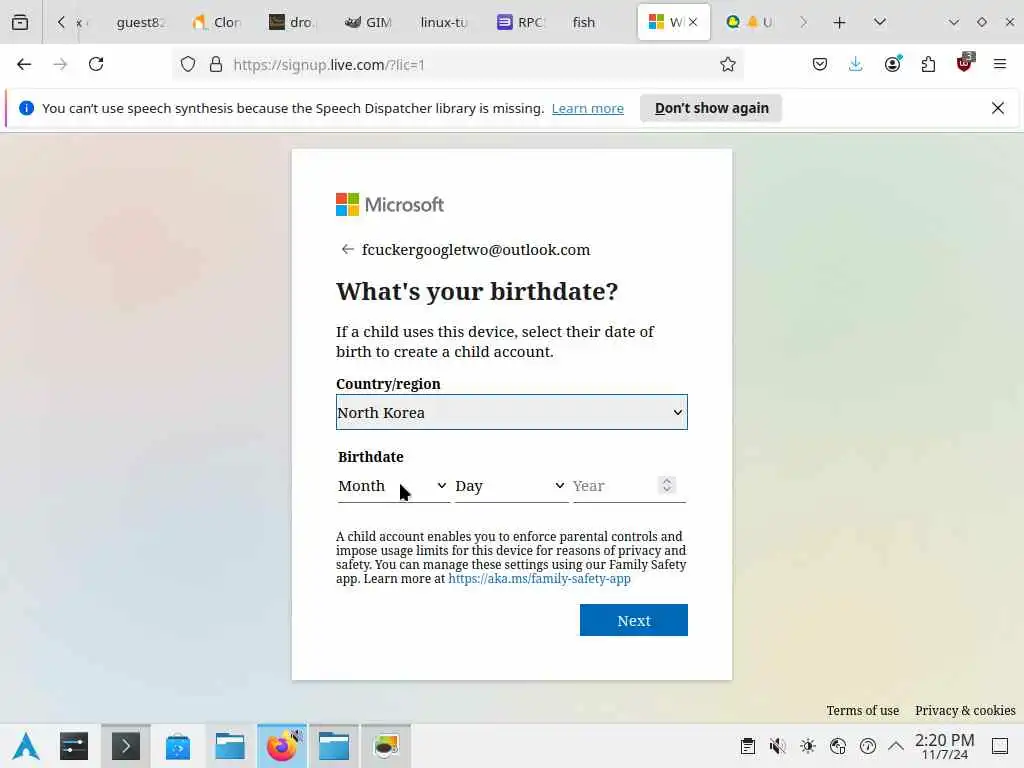Click the Don't show again button
1024x768 pixels.
coord(711,108)
